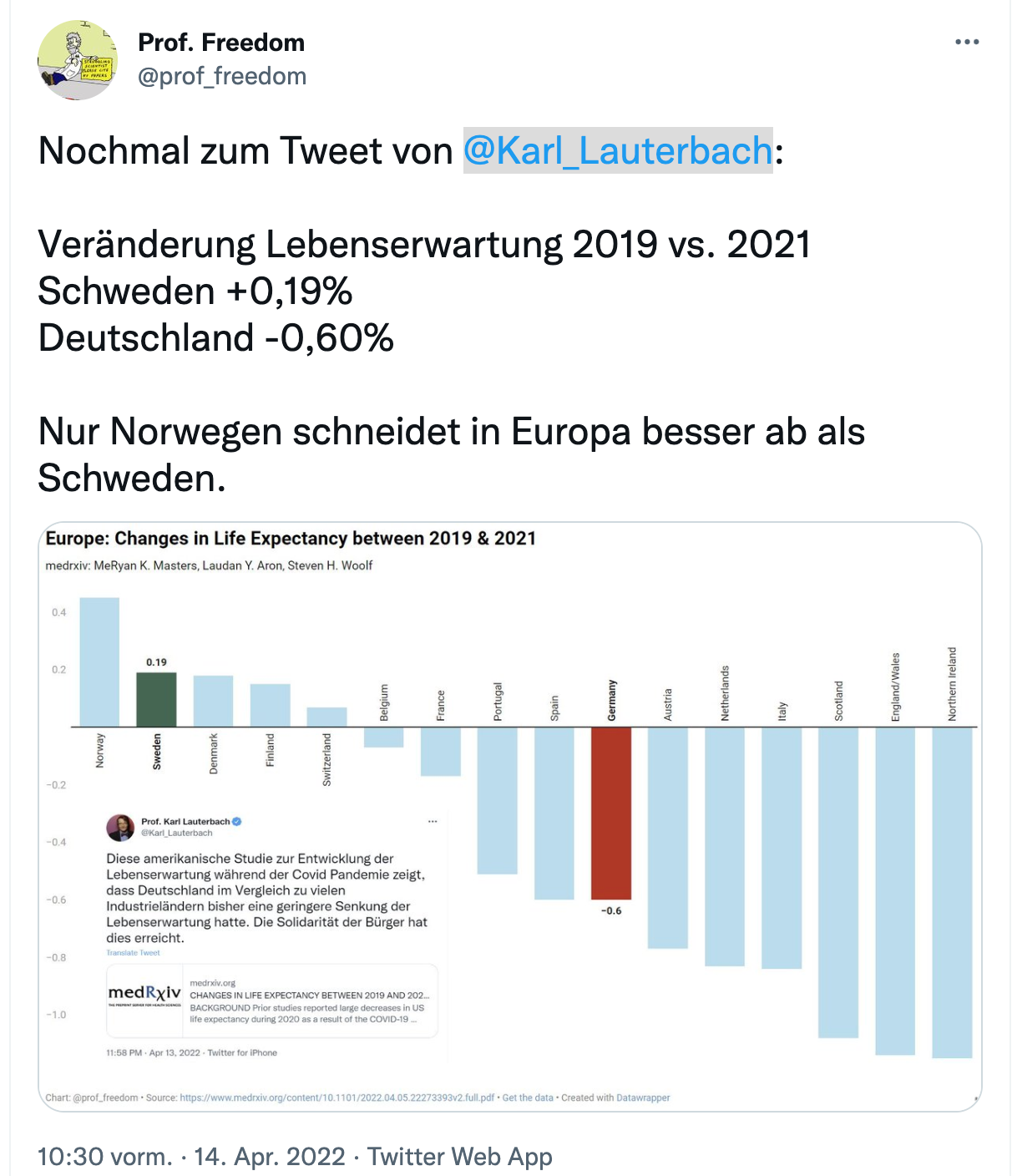Click the medRxiv logo in link card
The height and width of the screenshot is (1176, 1012).
(x=144, y=994)
